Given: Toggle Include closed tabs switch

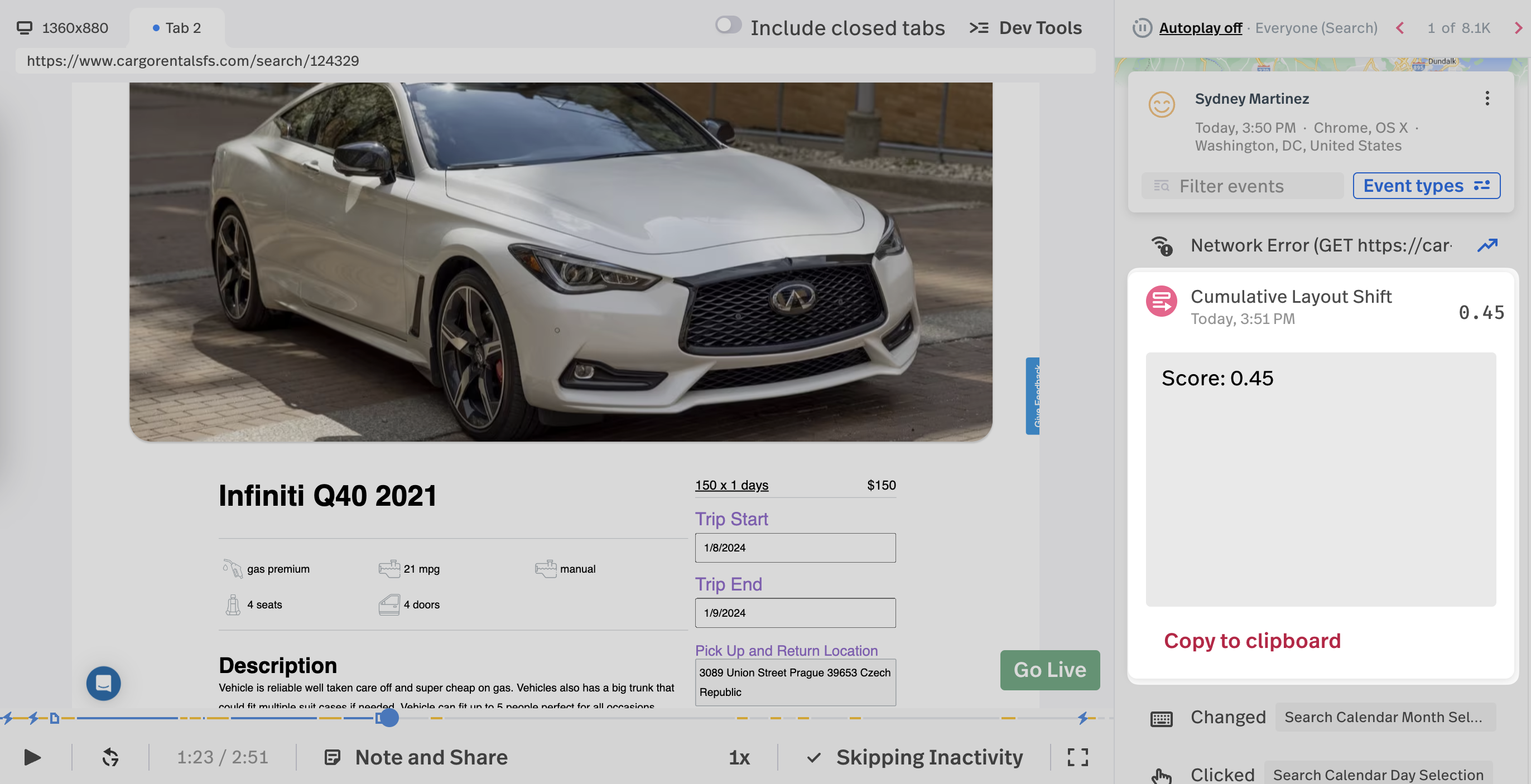Looking at the screenshot, I should tap(728, 26).
